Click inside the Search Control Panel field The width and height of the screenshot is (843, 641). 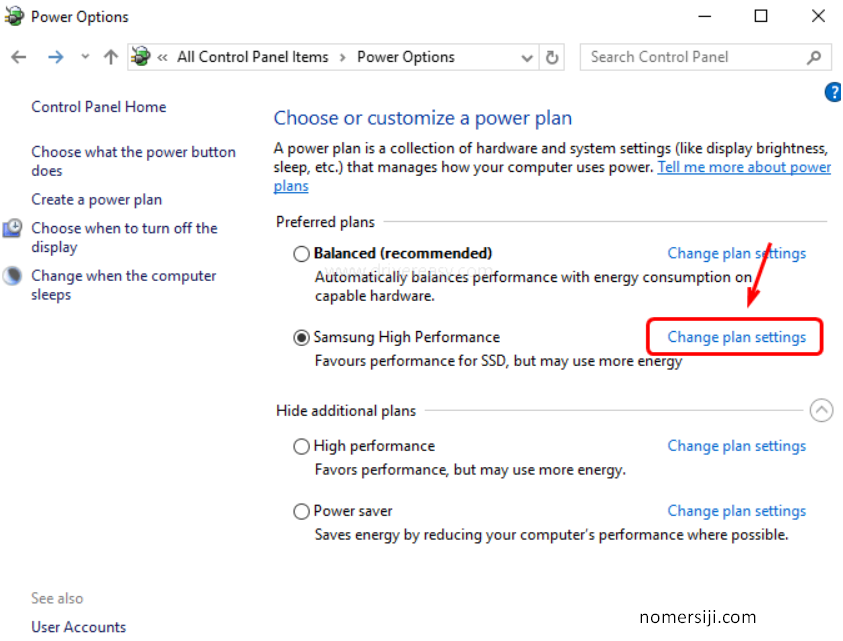click(690, 57)
